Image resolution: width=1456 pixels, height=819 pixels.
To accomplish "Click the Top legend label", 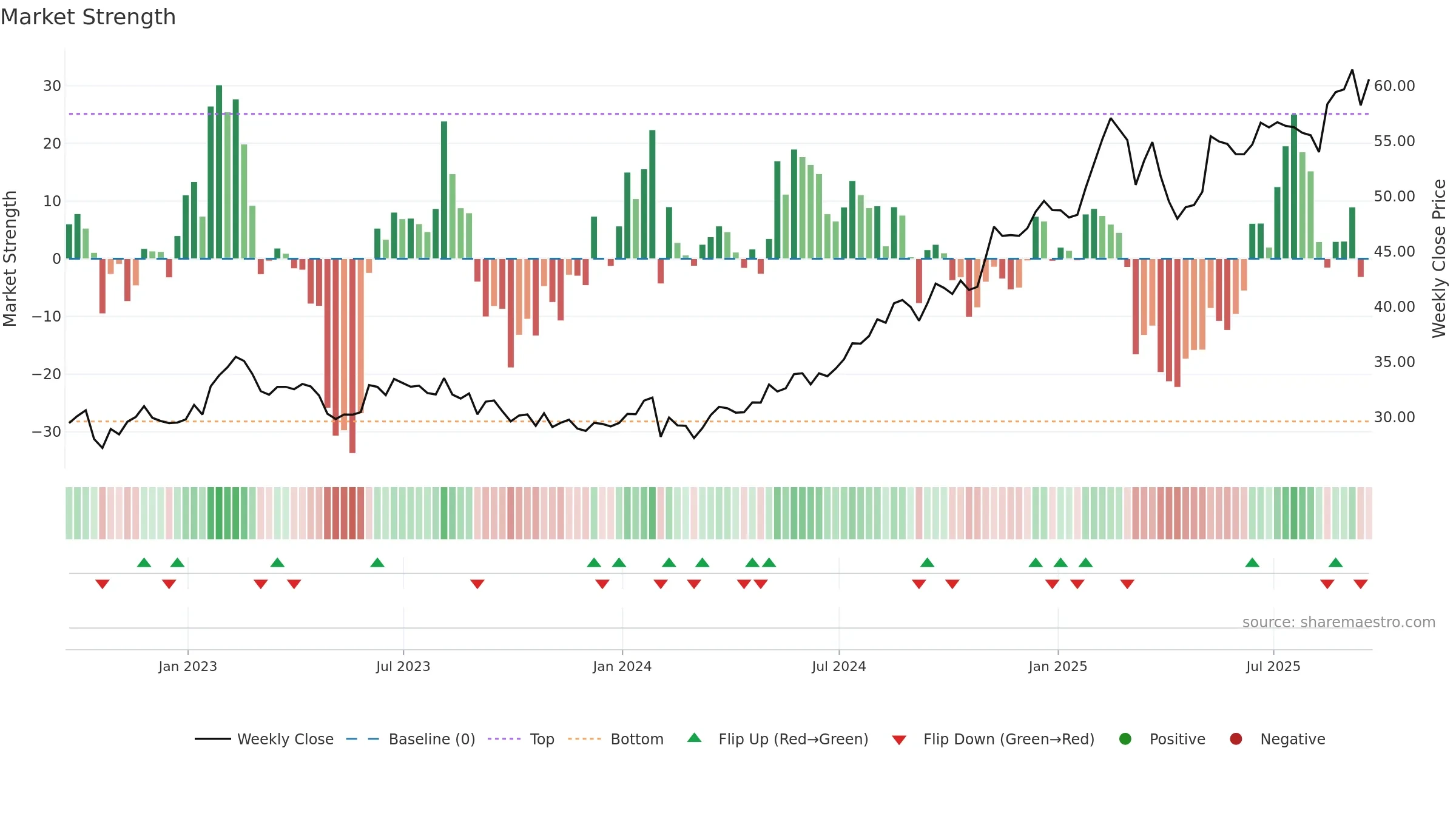I will point(542,740).
